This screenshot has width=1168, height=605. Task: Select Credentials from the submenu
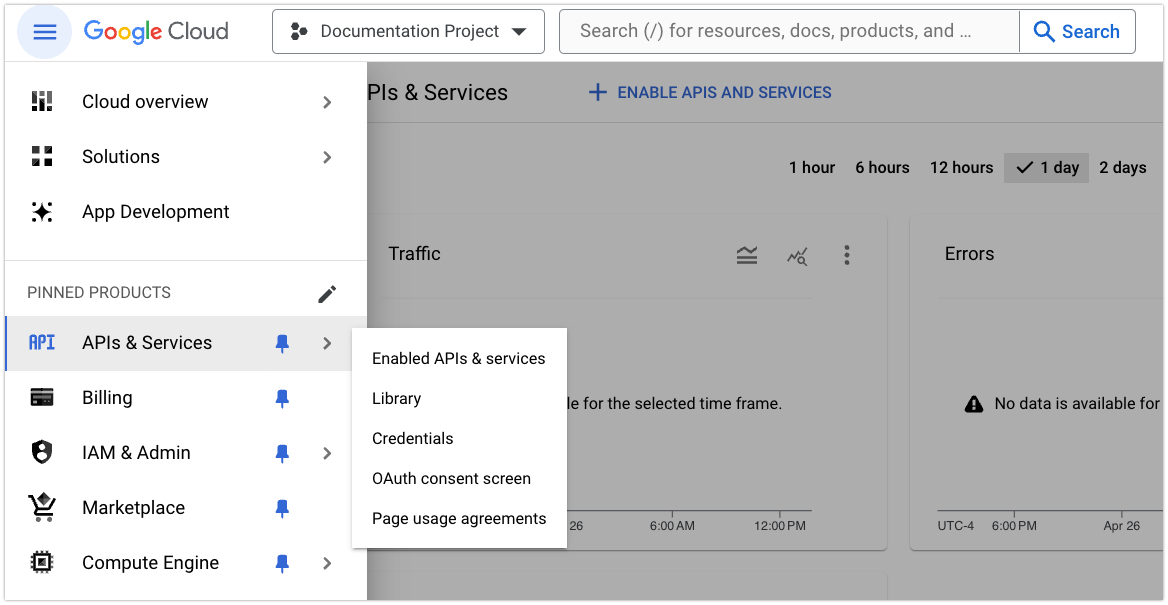point(412,439)
